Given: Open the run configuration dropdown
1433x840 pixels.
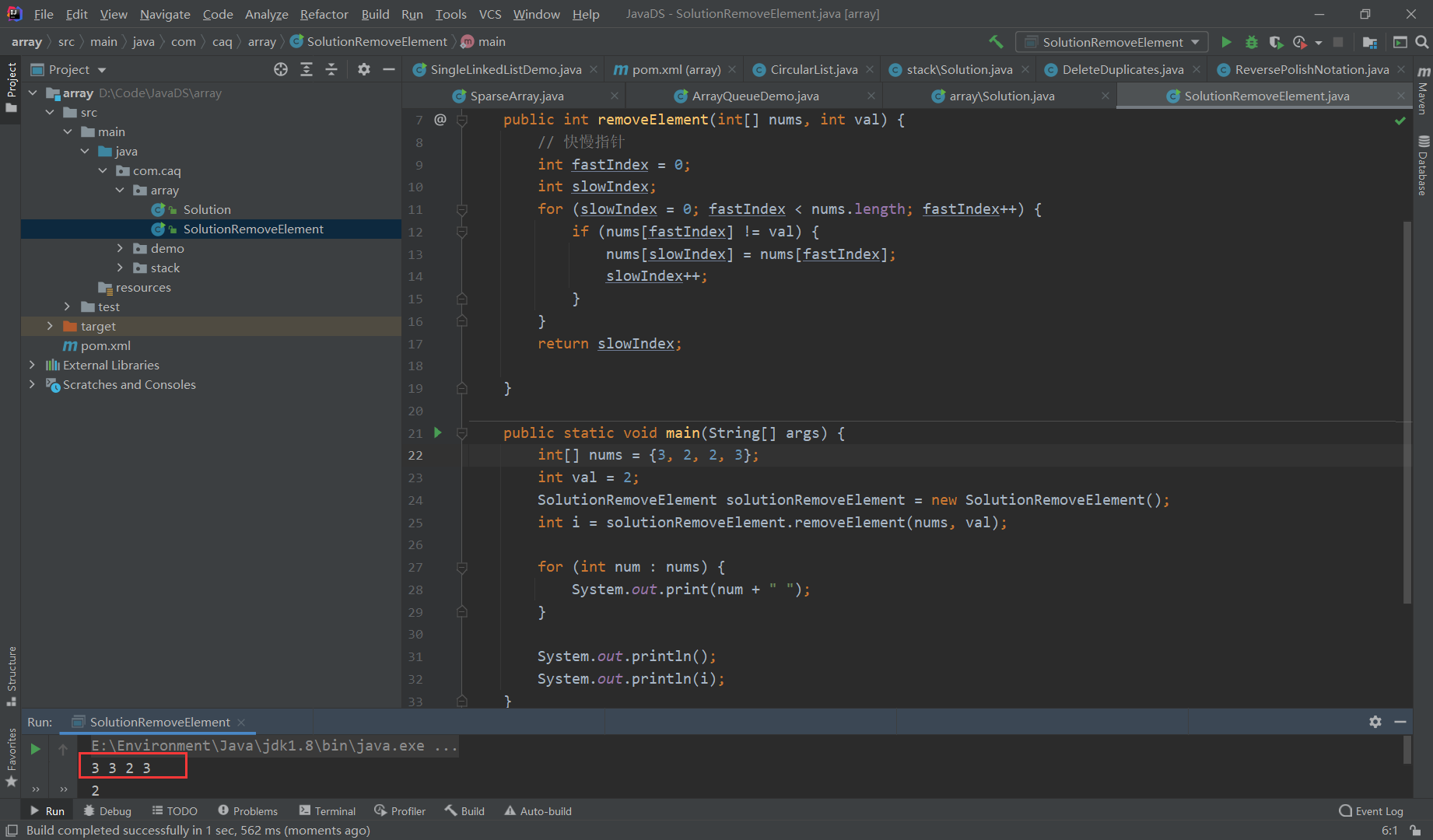Looking at the screenshot, I should [1113, 42].
